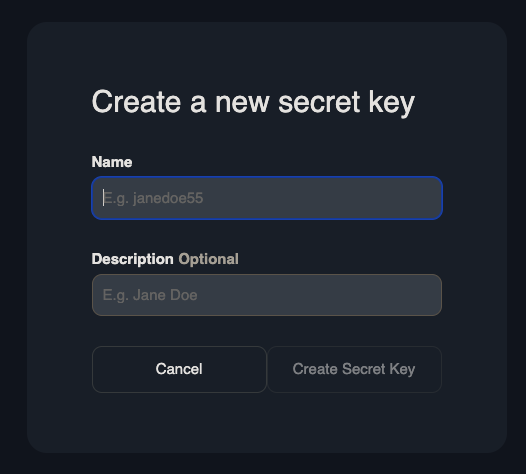526x474 pixels.
Task: Click the "Create a new secret key" heading
Action: click(253, 103)
